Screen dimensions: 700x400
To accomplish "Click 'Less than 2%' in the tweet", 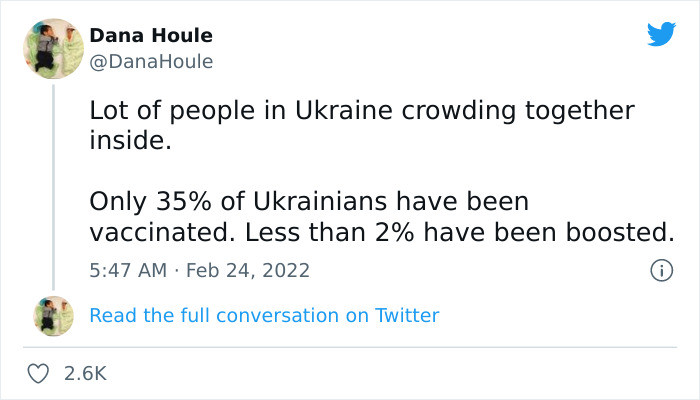I will tap(329, 233).
